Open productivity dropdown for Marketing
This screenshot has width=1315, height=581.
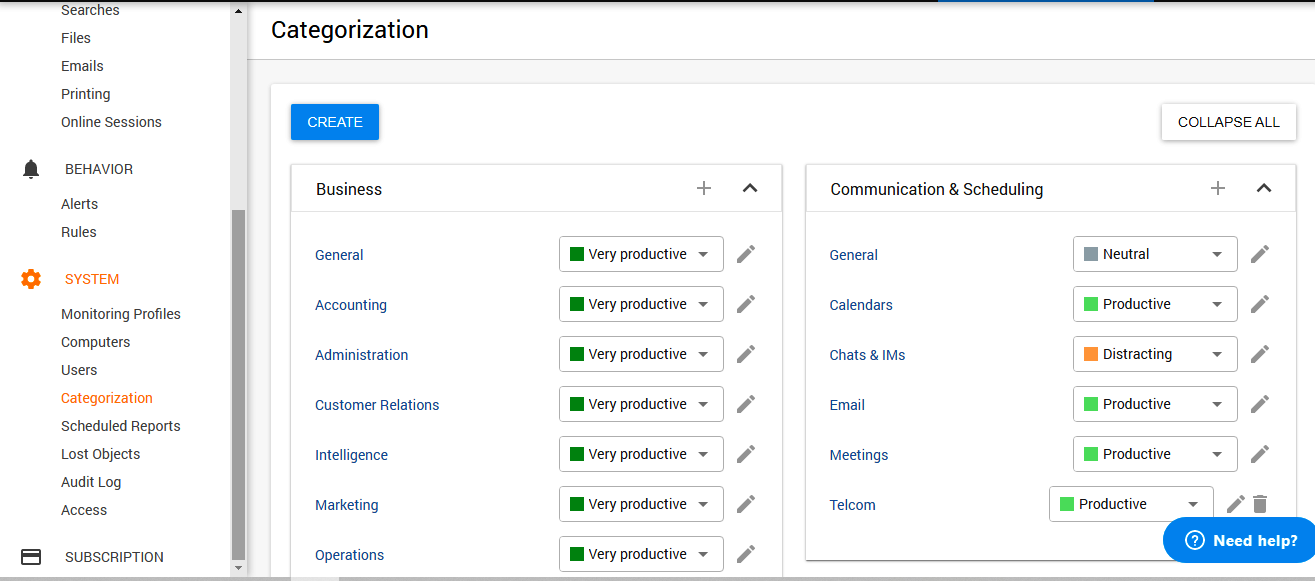tap(641, 504)
